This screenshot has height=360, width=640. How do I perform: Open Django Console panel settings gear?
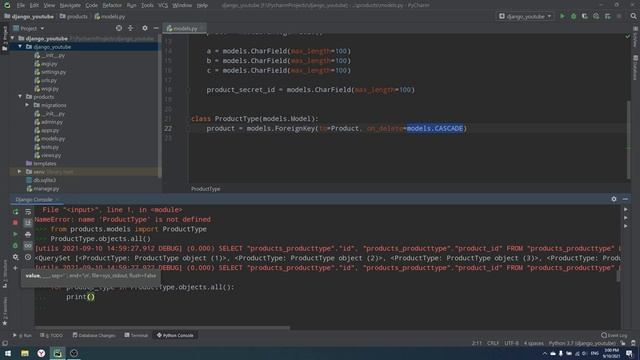(x=614, y=199)
